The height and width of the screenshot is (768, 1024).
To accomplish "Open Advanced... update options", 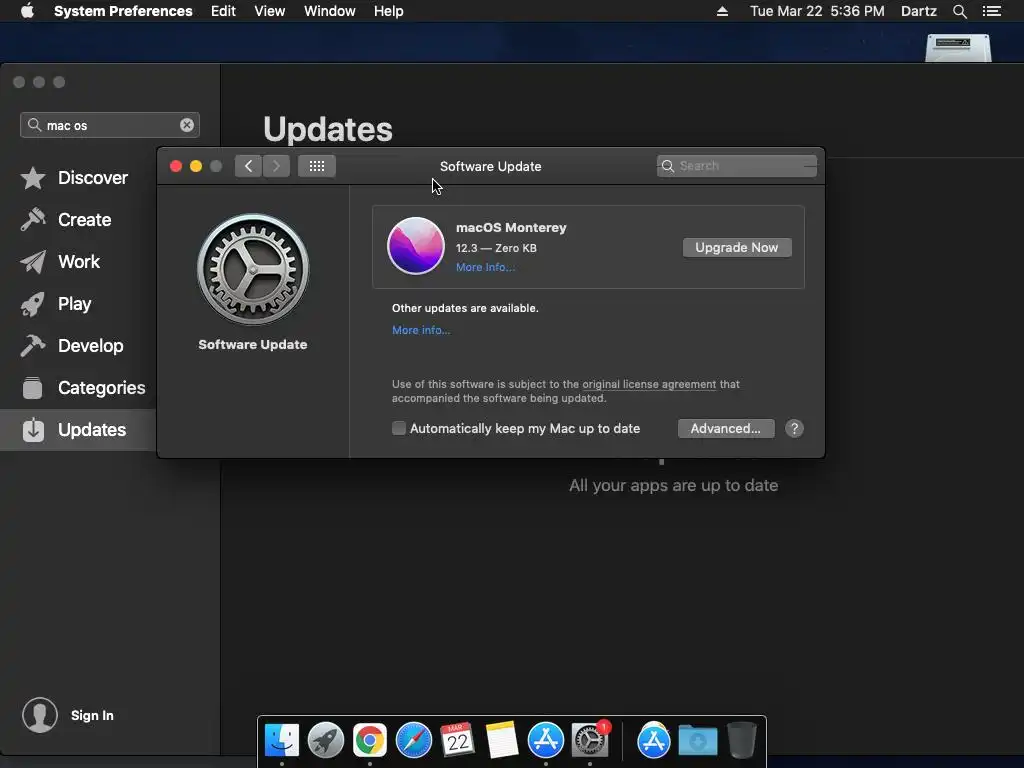I will [x=726, y=428].
